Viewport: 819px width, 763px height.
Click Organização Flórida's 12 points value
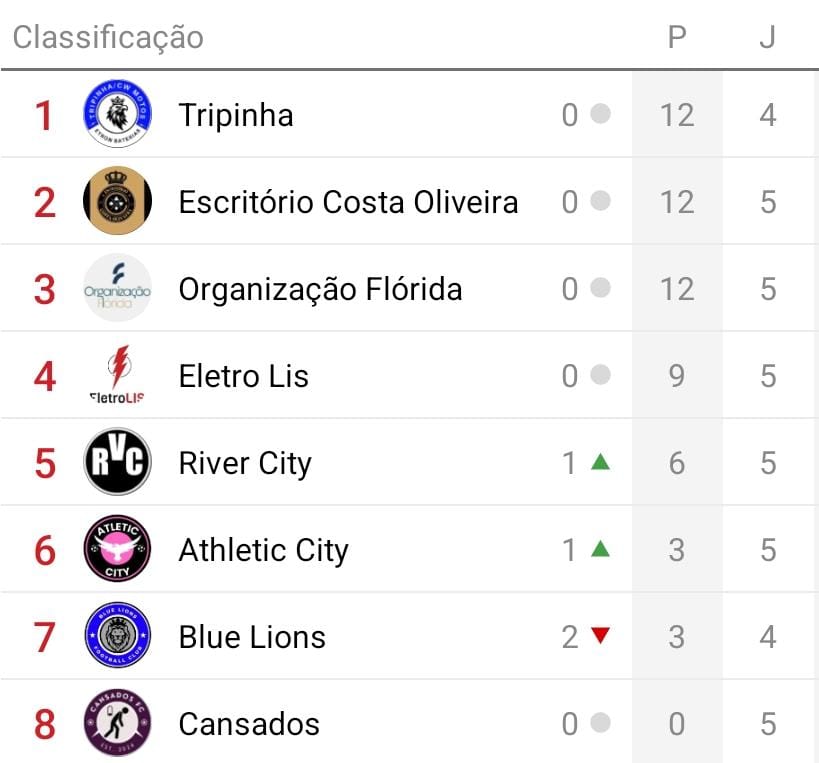tap(677, 289)
